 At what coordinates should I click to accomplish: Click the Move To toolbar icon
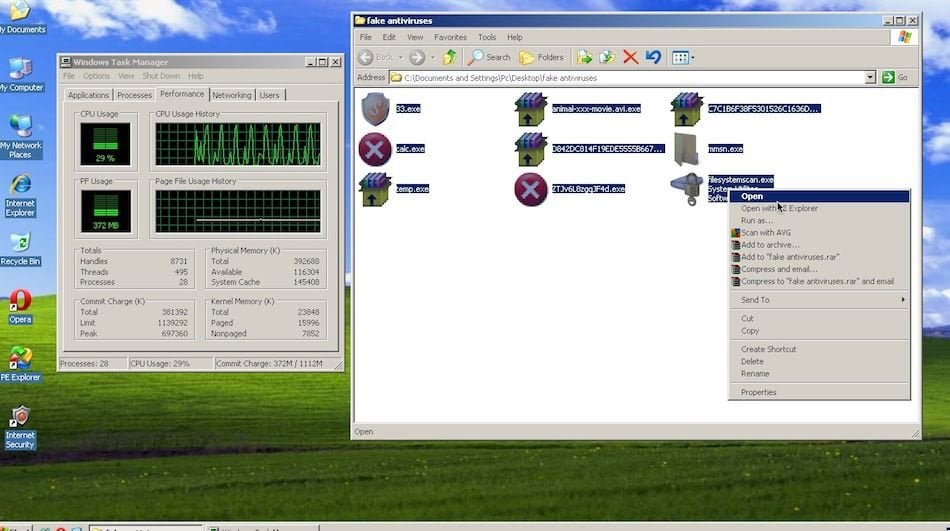[x=585, y=57]
